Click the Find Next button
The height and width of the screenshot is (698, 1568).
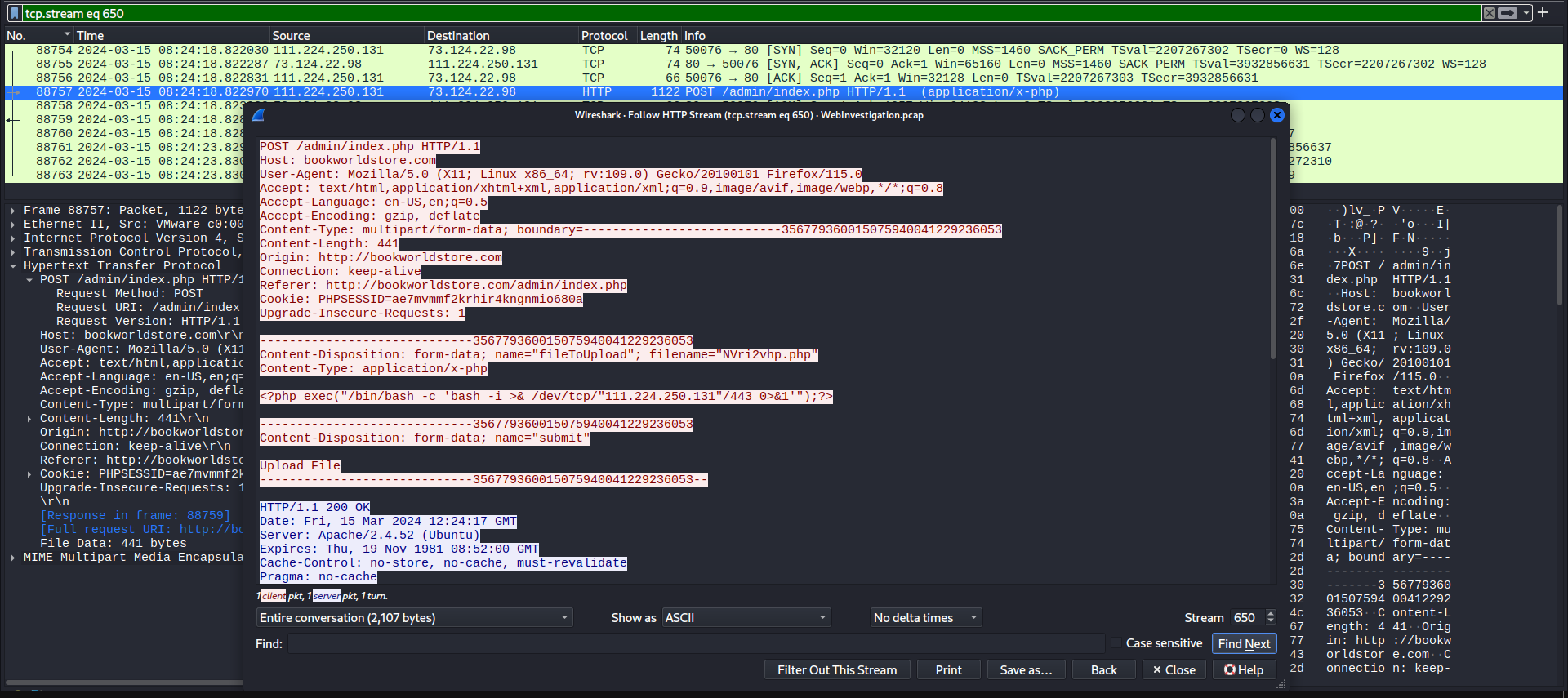1244,643
